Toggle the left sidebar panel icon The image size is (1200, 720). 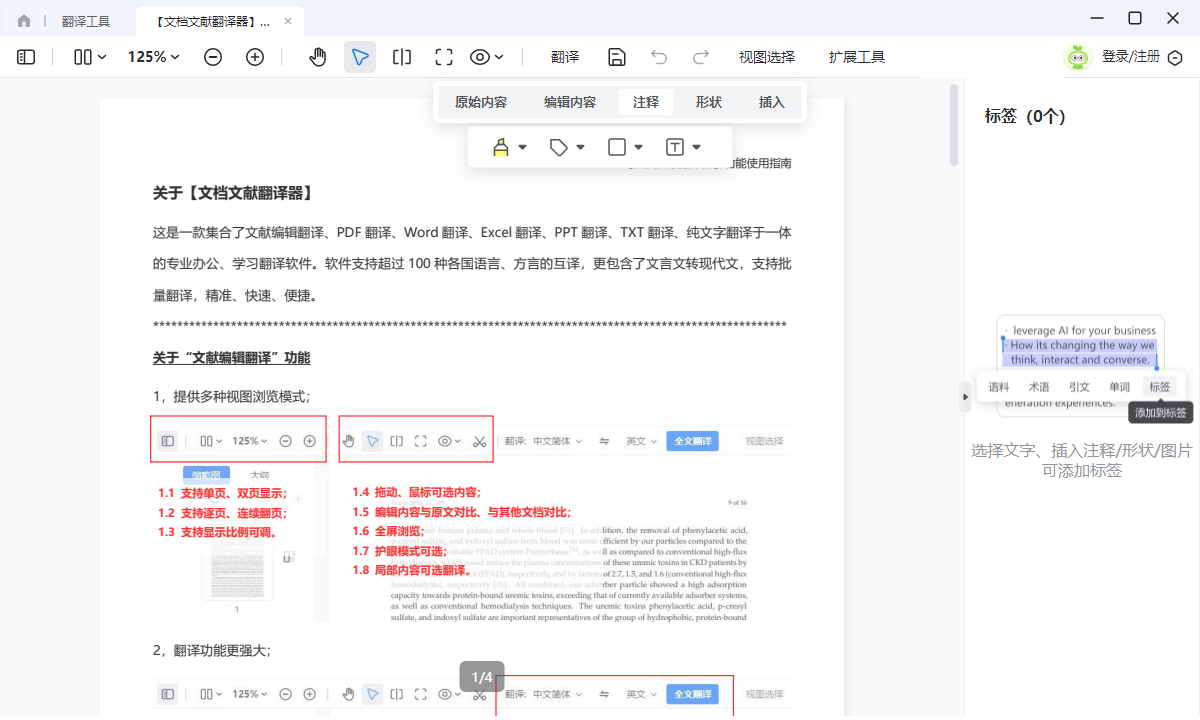tap(26, 57)
